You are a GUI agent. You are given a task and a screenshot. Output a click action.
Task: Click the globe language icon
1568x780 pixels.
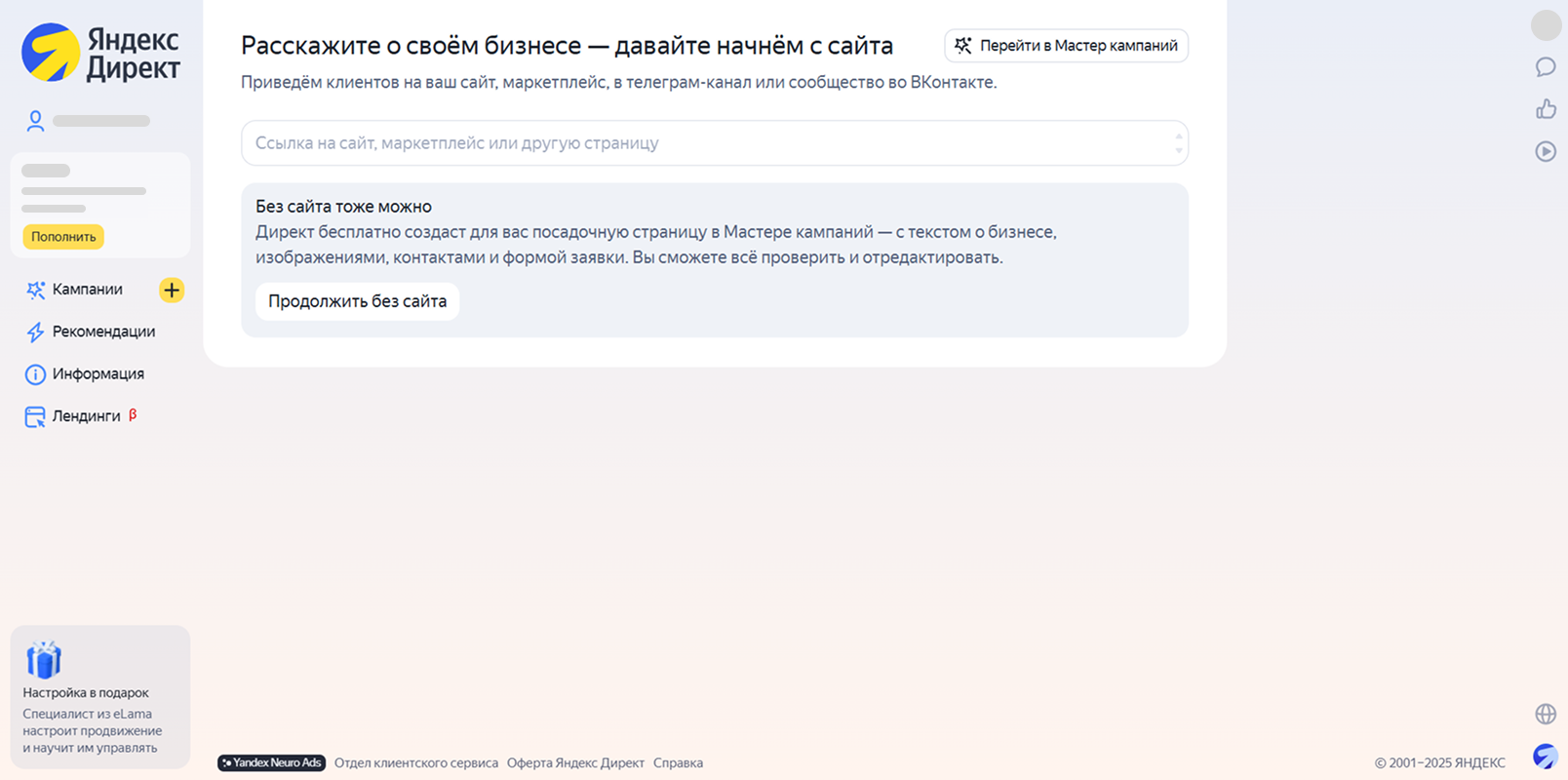(x=1546, y=714)
